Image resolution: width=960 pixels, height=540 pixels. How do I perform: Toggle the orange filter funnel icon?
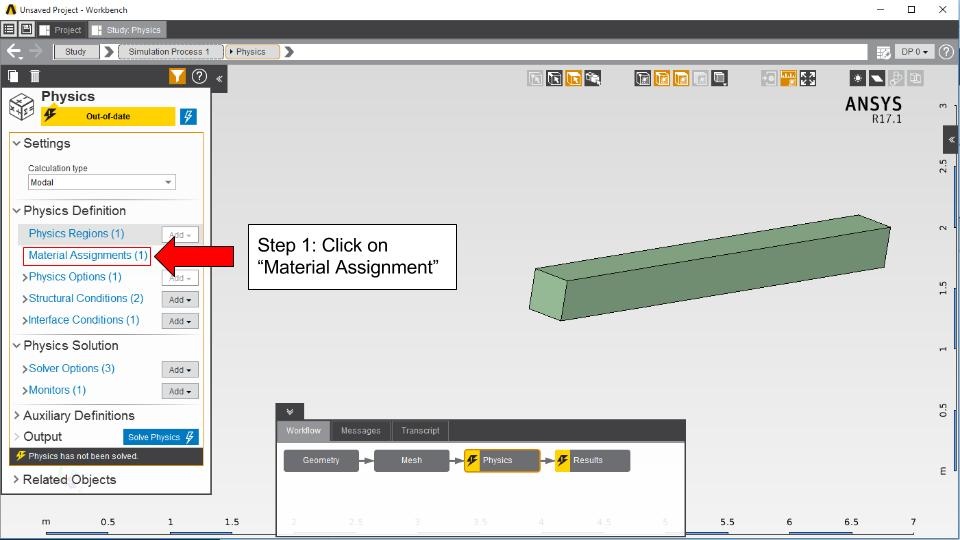pos(177,76)
